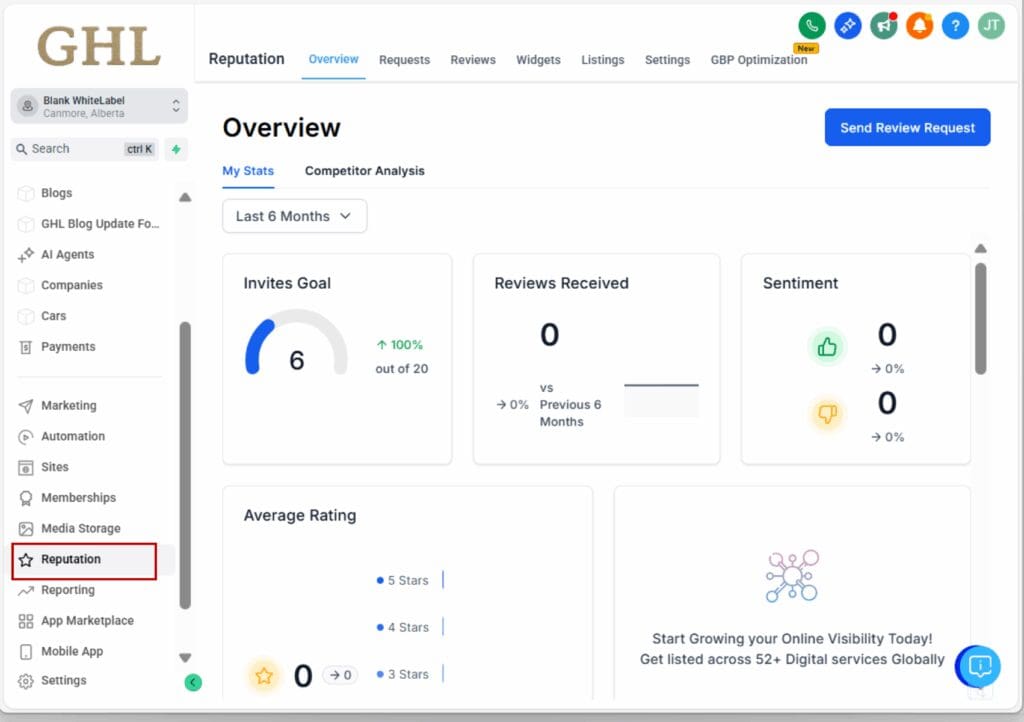Open notifications via the bell icon
The image size is (1024, 722).
coord(918,25)
